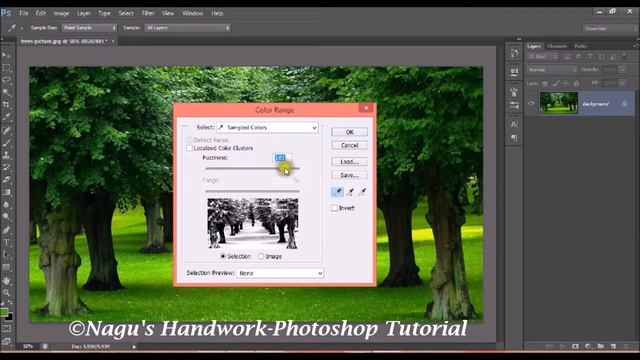Open the Sample All Layers dropdown
This screenshot has width=640, height=360.
pyautogui.click(x=187, y=28)
